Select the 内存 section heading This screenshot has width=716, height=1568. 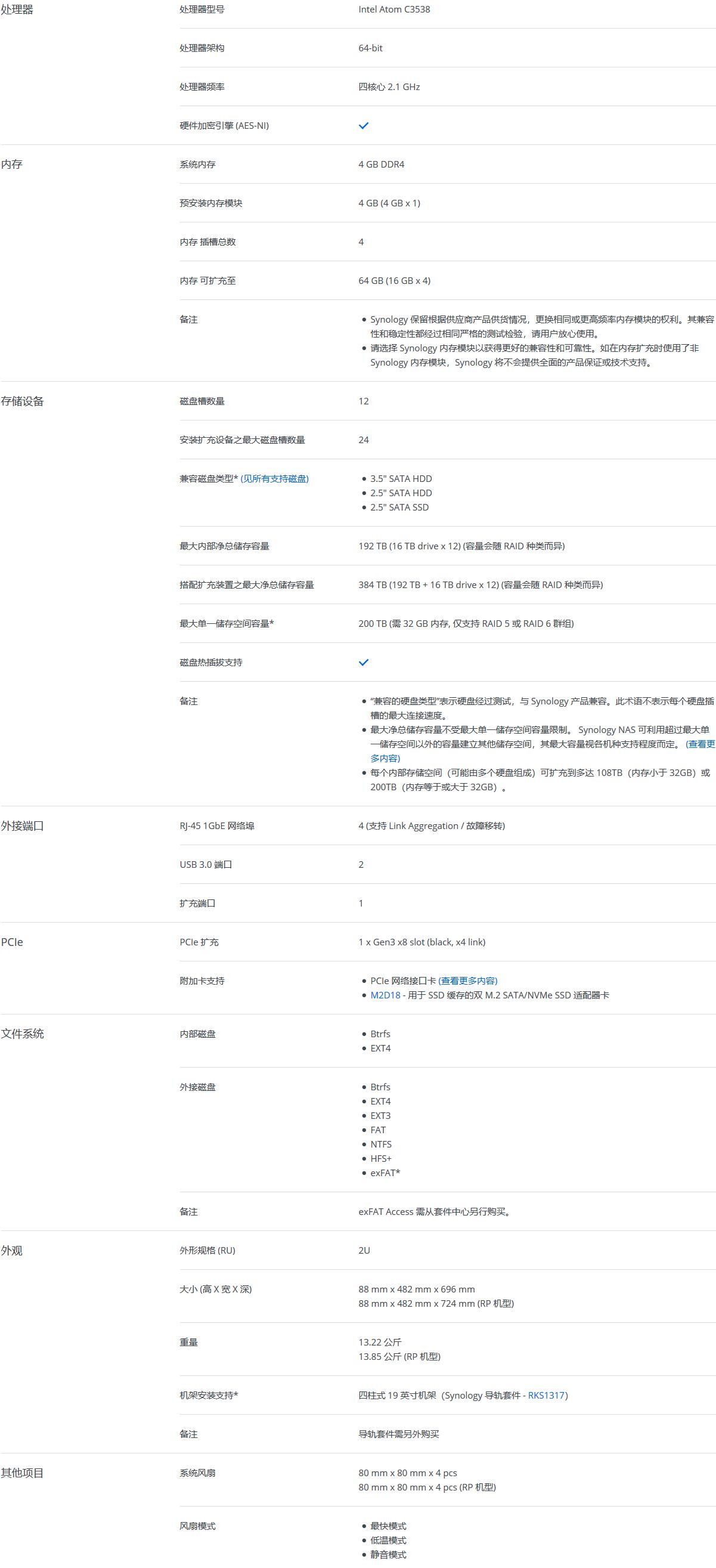[11, 165]
